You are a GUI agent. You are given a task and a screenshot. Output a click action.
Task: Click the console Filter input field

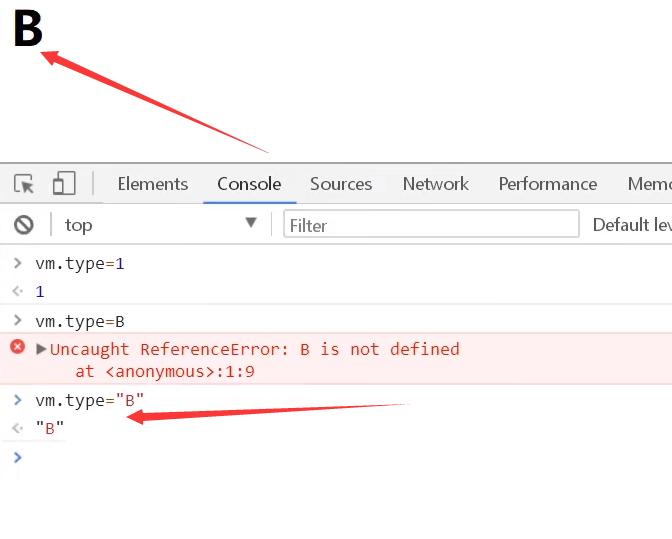[x=431, y=225]
